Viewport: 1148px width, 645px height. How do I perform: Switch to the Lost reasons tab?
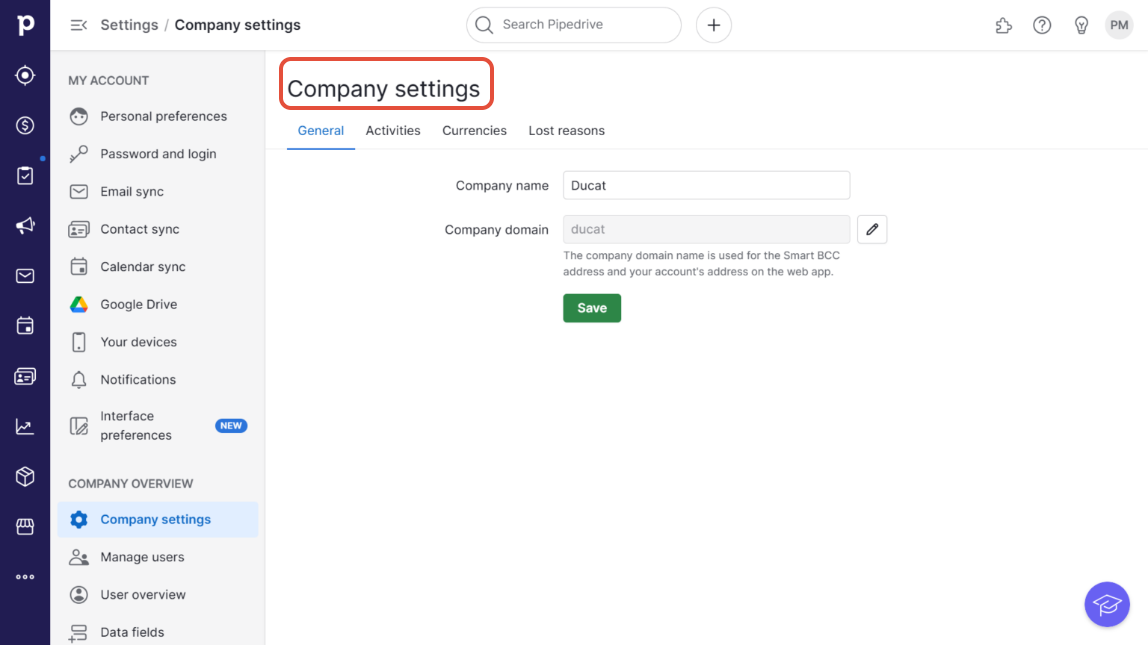566,131
